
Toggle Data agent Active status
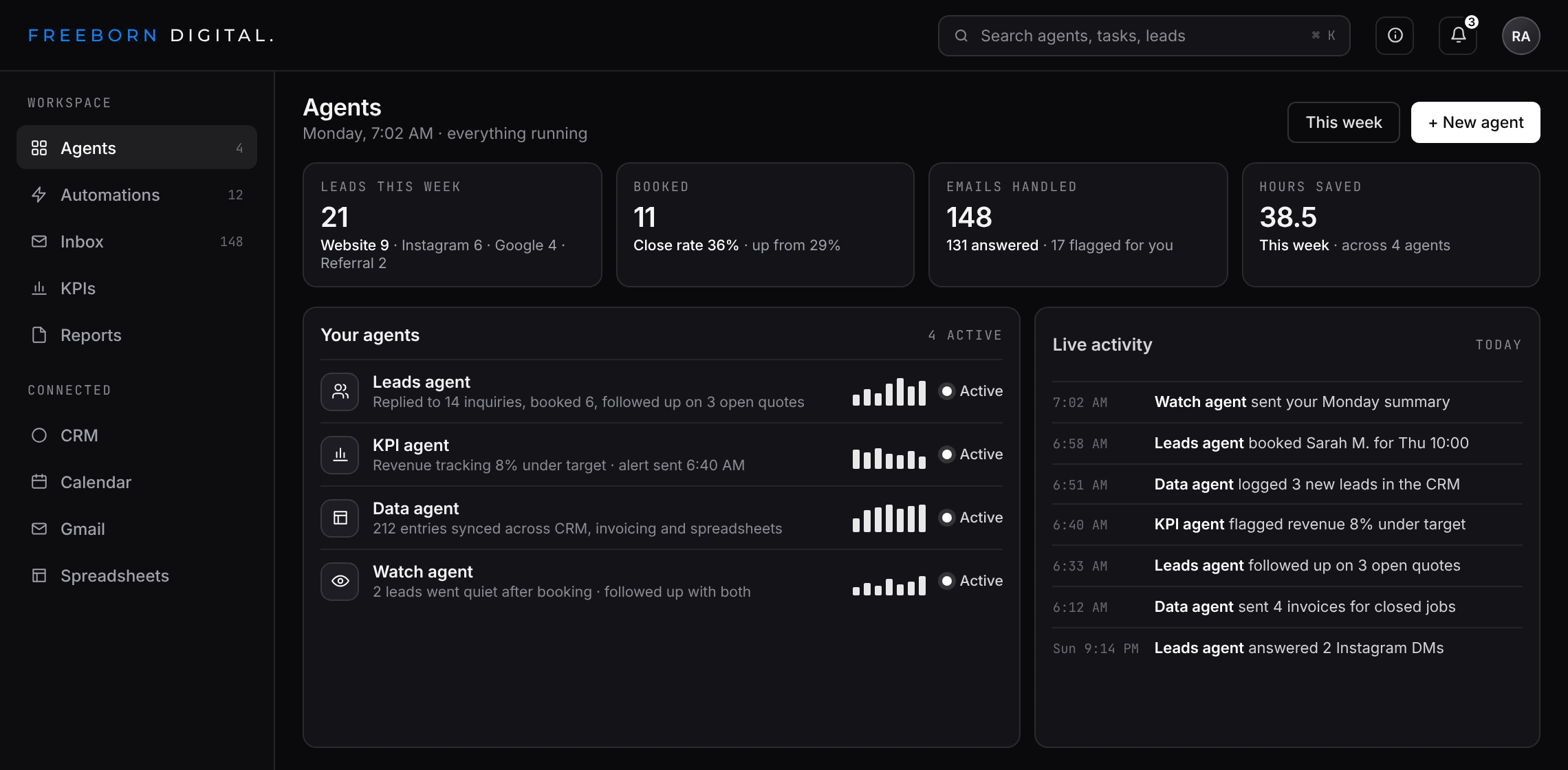pyautogui.click(x=970, y=518)
